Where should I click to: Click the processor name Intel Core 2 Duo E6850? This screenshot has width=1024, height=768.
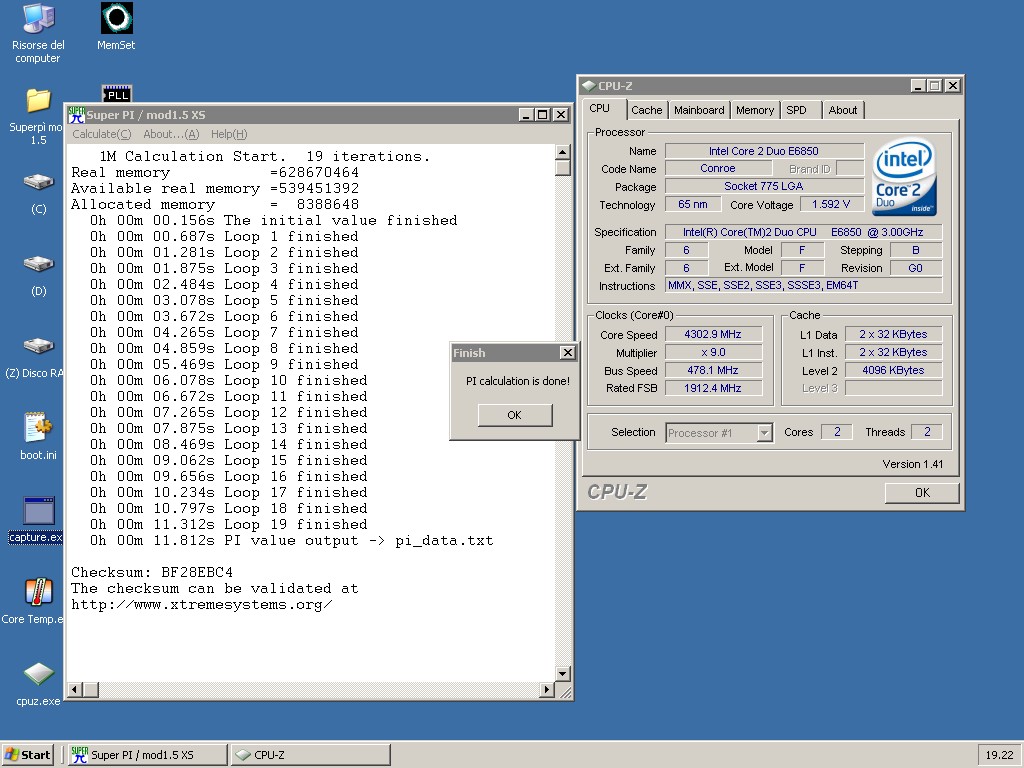[x=764, y=151]
